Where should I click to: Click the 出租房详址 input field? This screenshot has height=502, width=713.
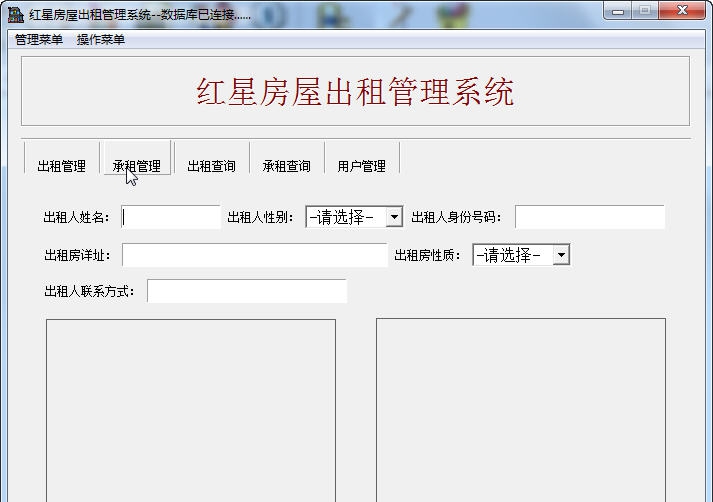click(x=255, y=255)
